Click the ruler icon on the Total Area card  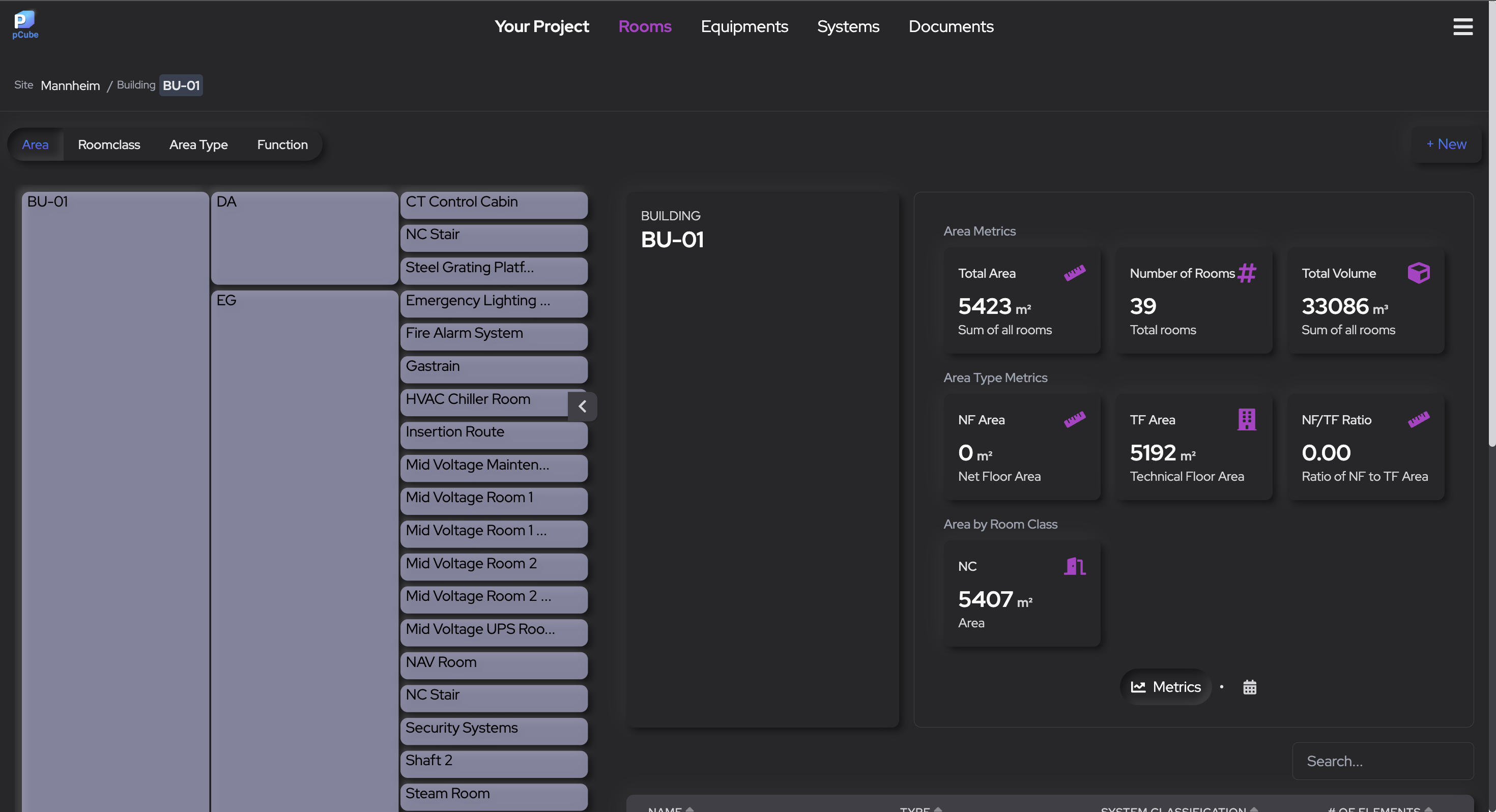point(1076,272)
